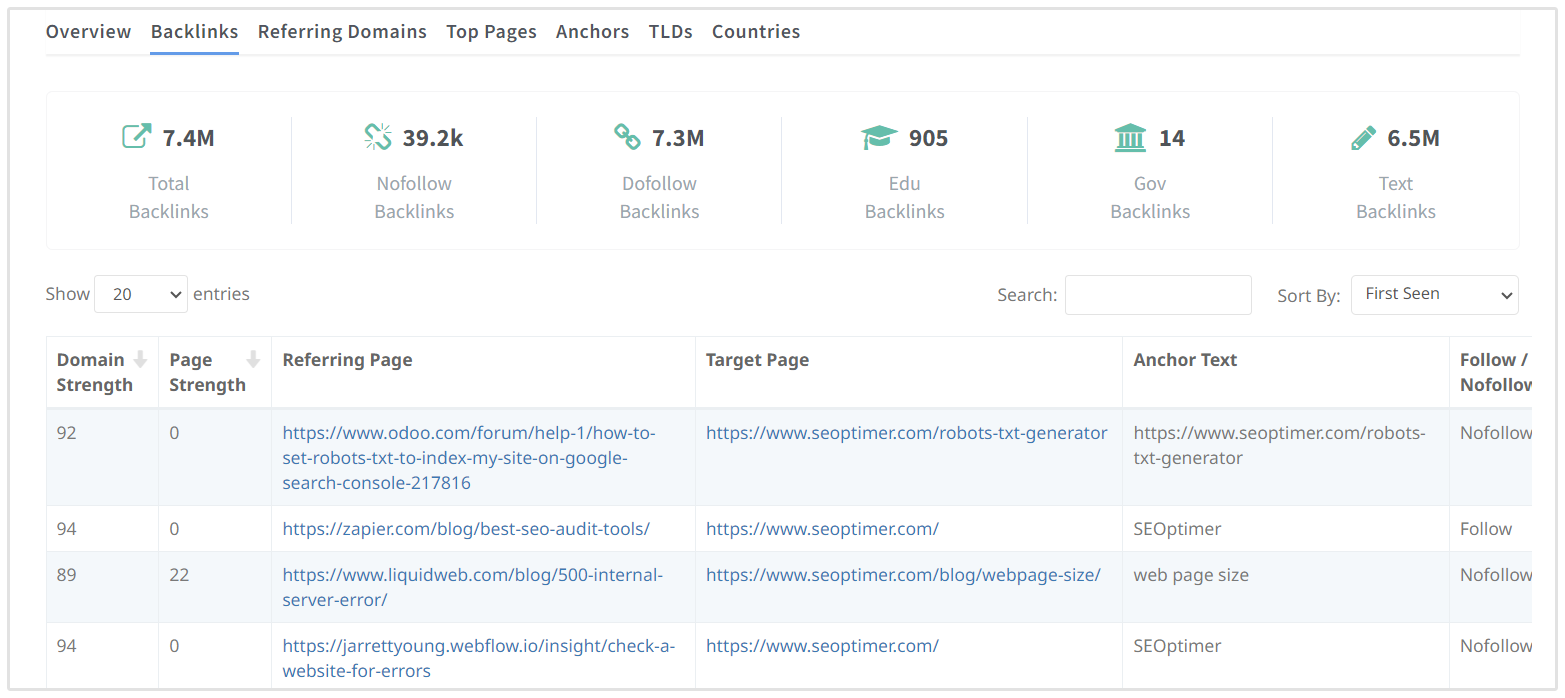Go to the Top Pages tab
1565x698 pixels.
tap(491, 32)
